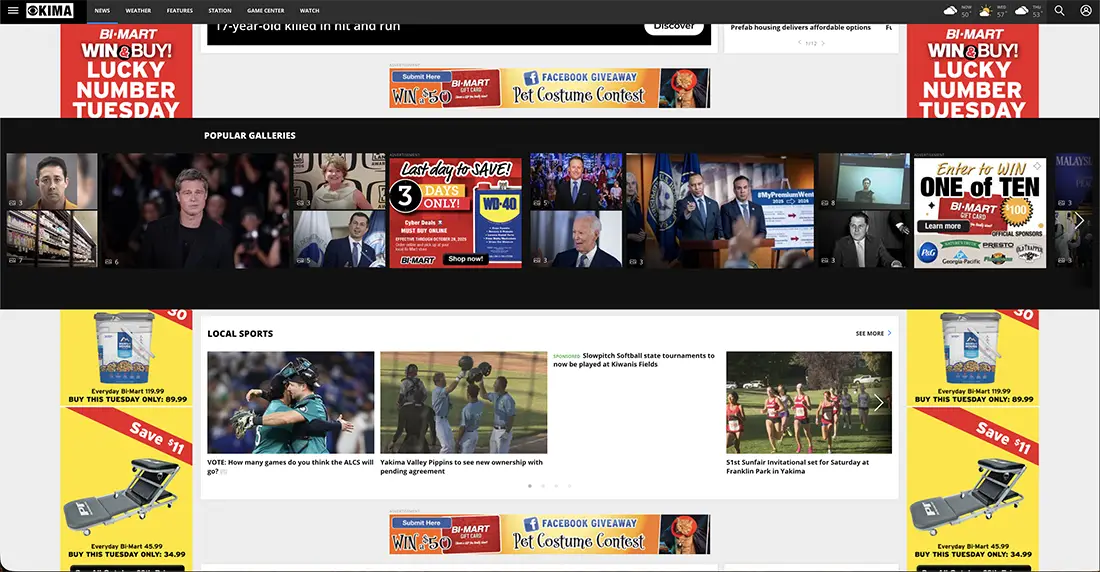Open 17-year-old killed in hit and run headline
Image resolution: width=1100 pixels, height=572 pixels.
(x=307, y=27)
